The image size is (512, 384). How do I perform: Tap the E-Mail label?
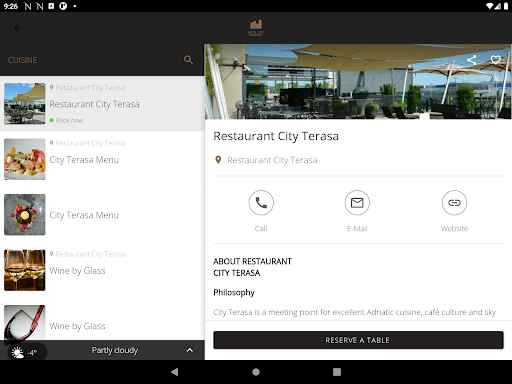(357, 229)
